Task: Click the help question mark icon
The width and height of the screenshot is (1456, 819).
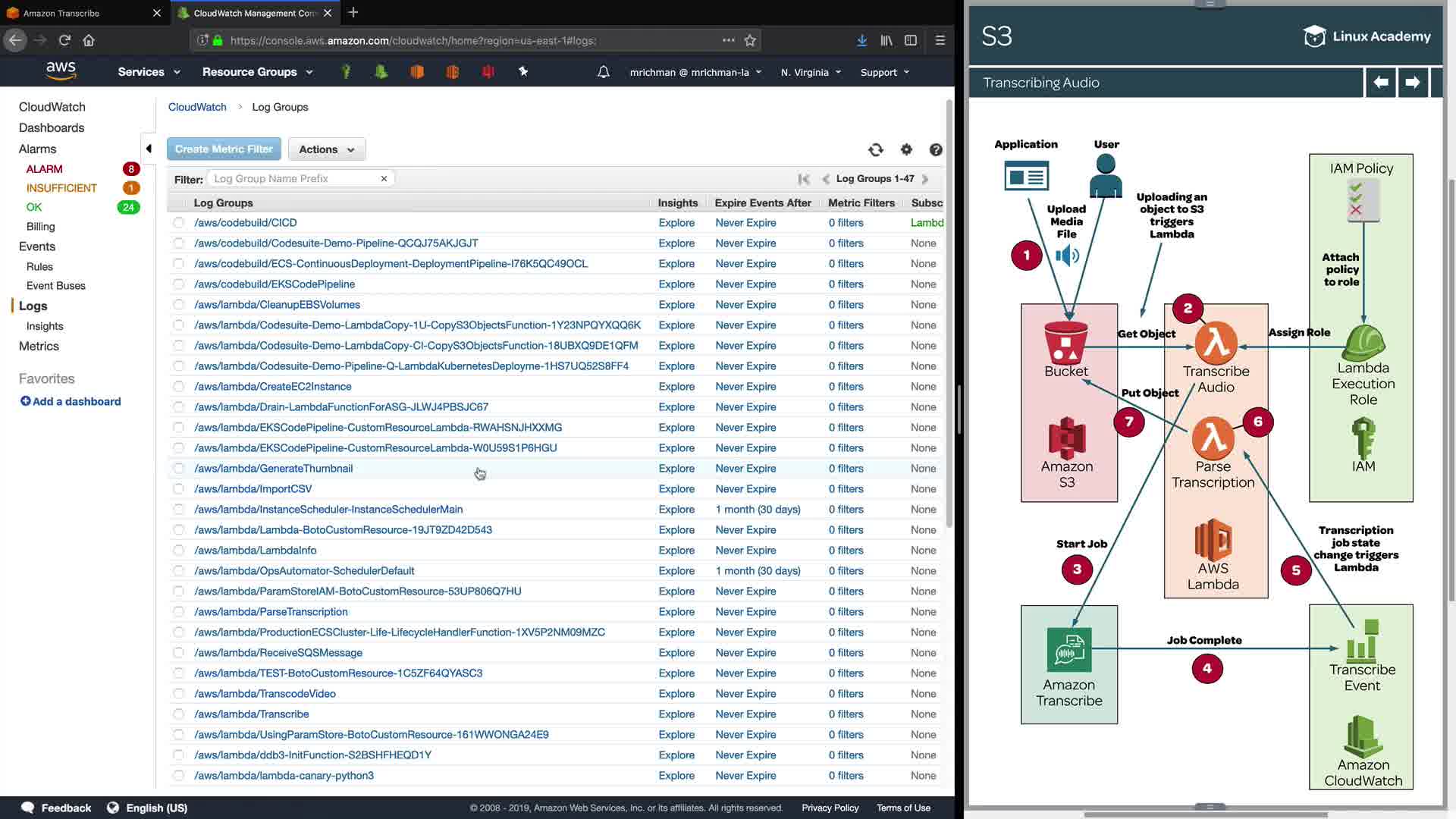Action: pos(936,149)
